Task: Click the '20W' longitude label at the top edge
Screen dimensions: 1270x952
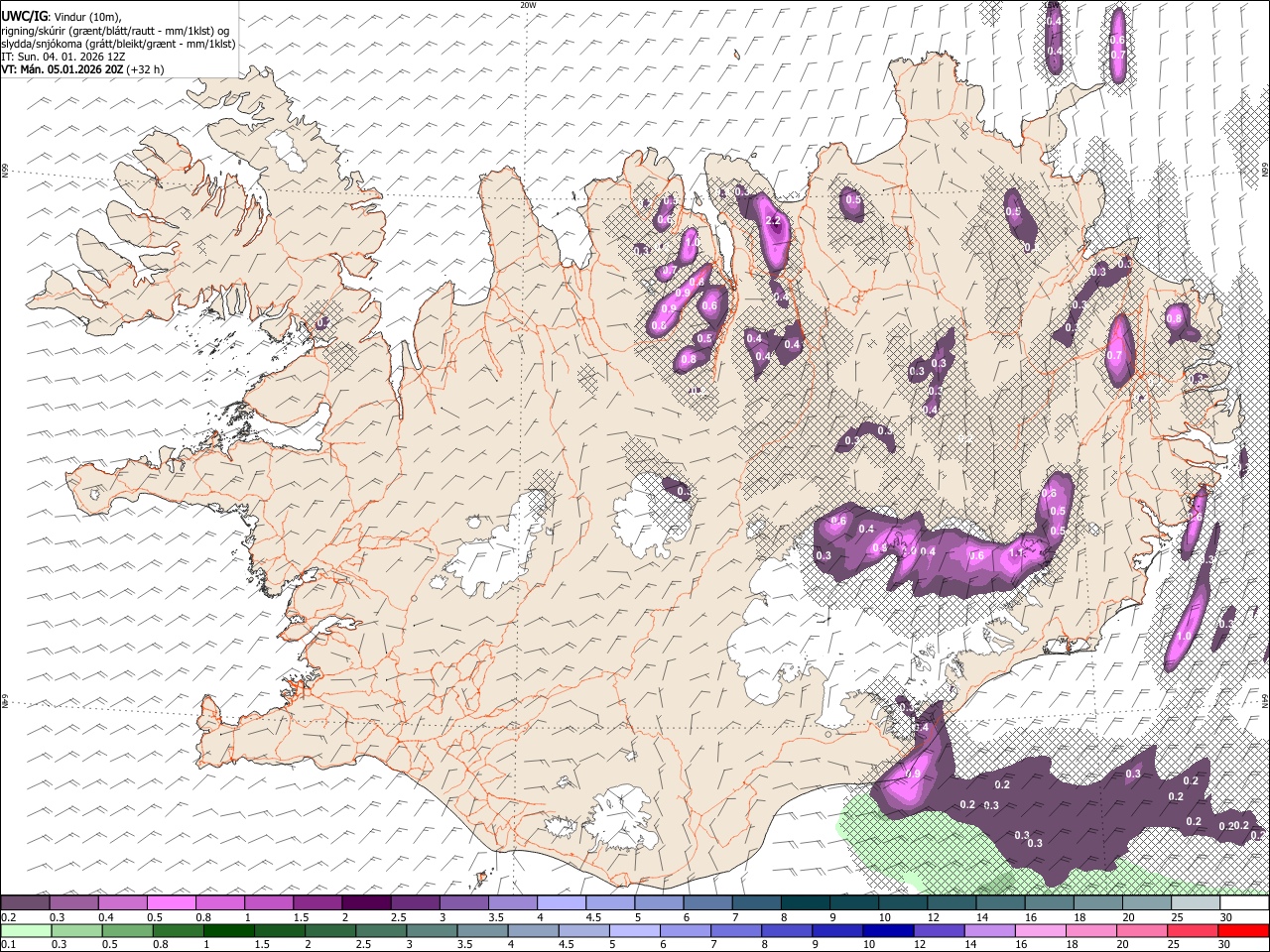Action: (x=528, y=5)
